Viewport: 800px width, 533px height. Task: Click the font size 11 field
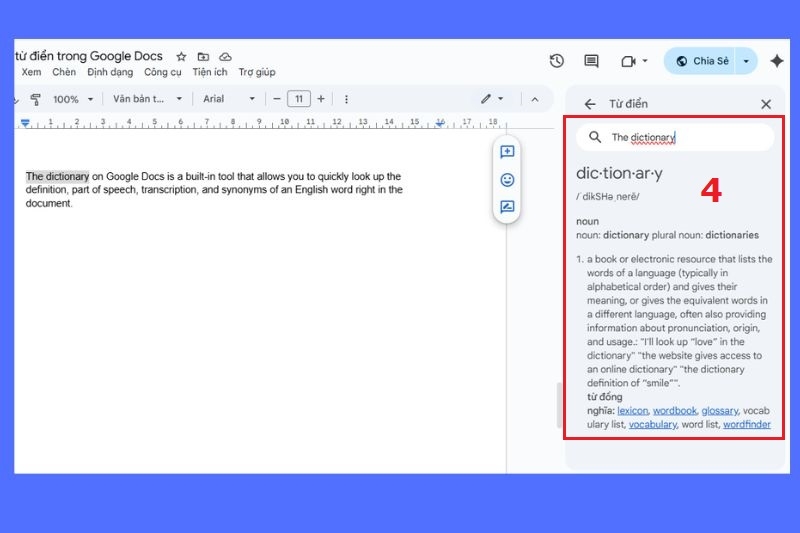click(299, 99)
